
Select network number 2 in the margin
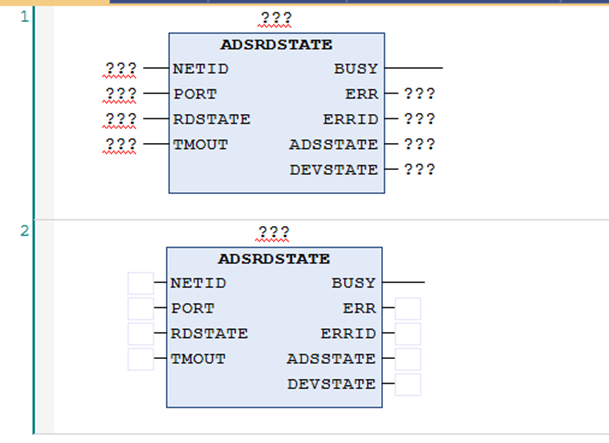(24, 231)
